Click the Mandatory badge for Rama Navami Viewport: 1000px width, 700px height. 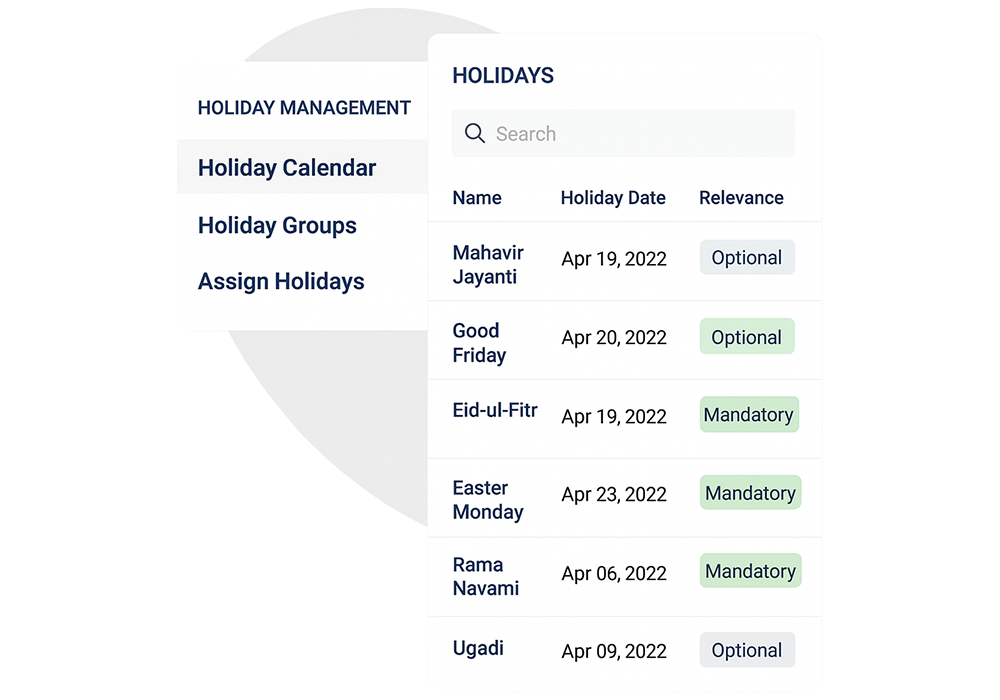pyautogui.click(x=750, y=571)
